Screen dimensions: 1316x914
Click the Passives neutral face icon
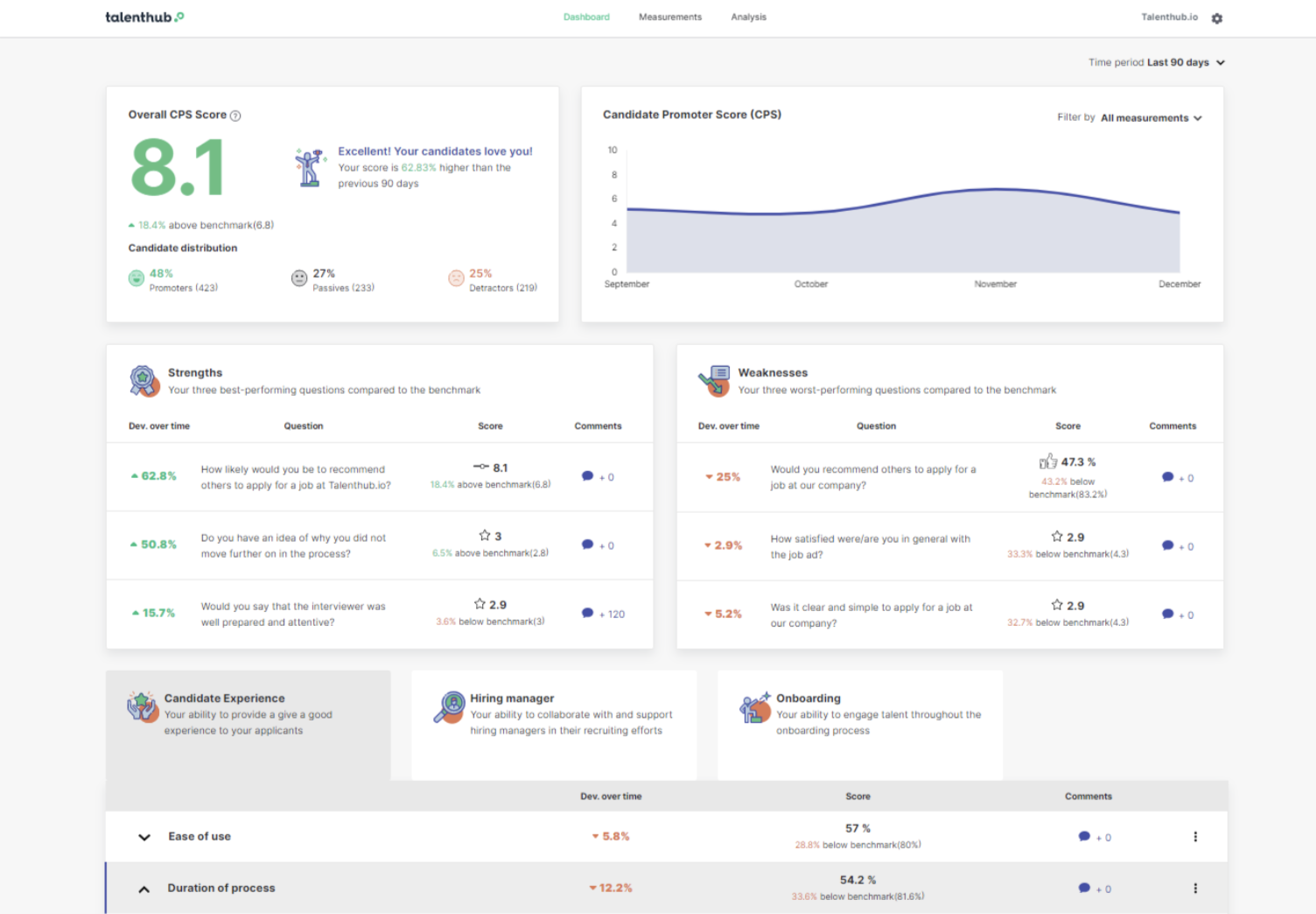[x=299, y=278]
